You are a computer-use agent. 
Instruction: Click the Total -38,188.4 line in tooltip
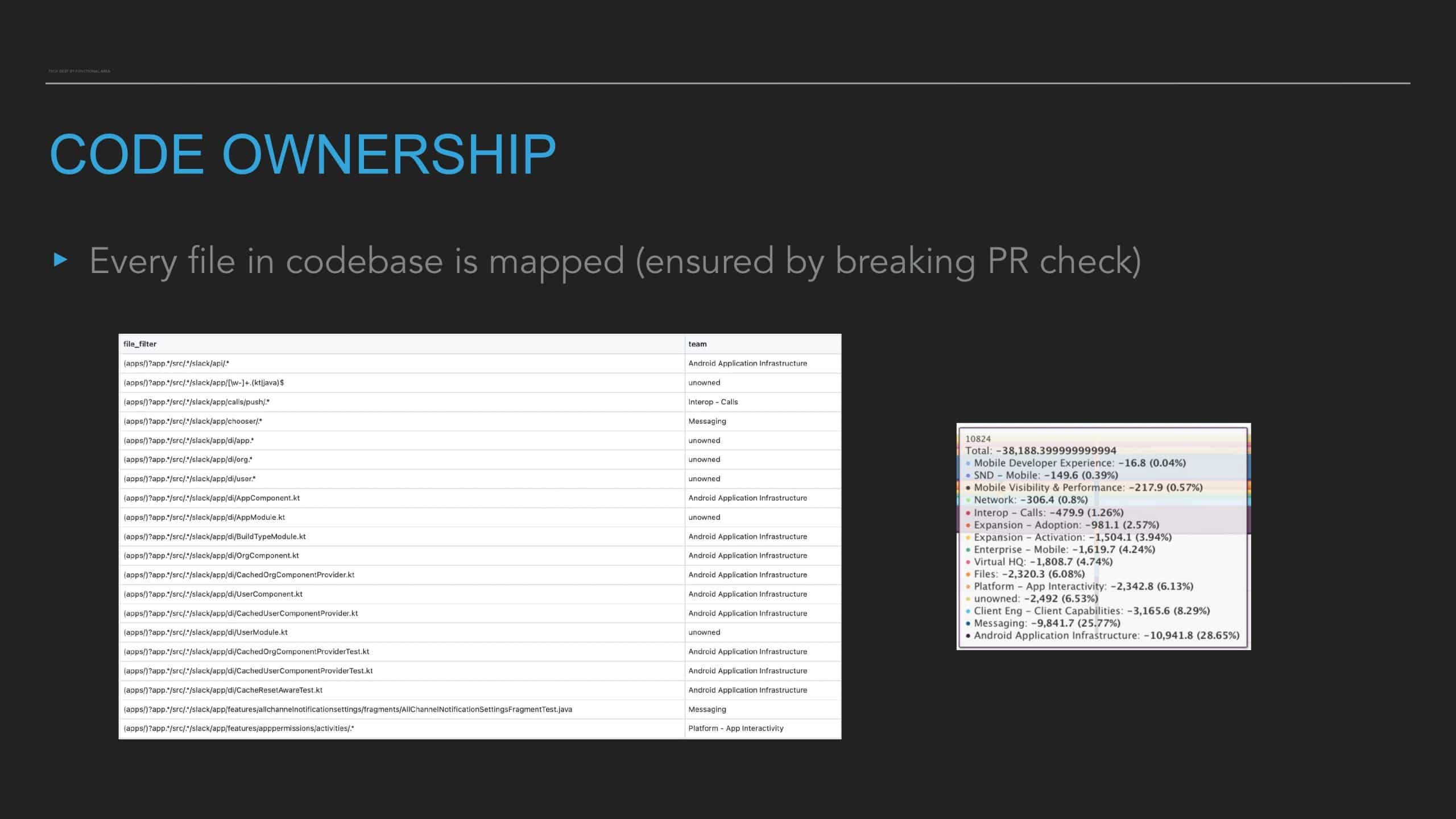click(1041, 451)
